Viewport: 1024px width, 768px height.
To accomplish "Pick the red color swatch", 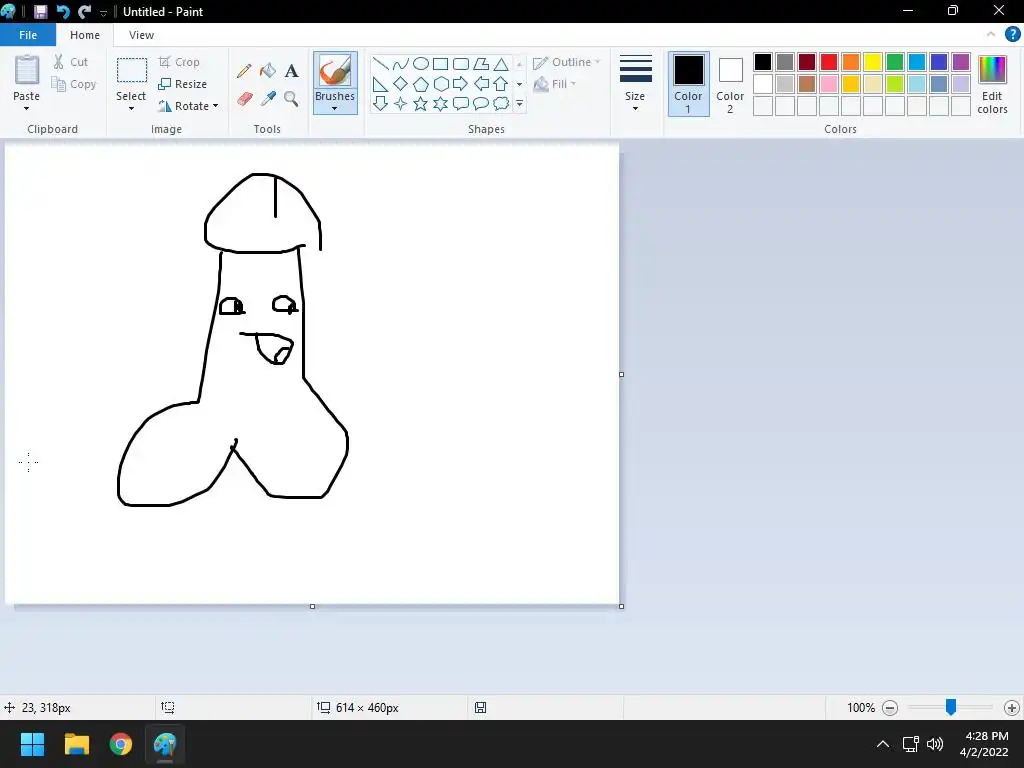I will click(x=829, y=62).
